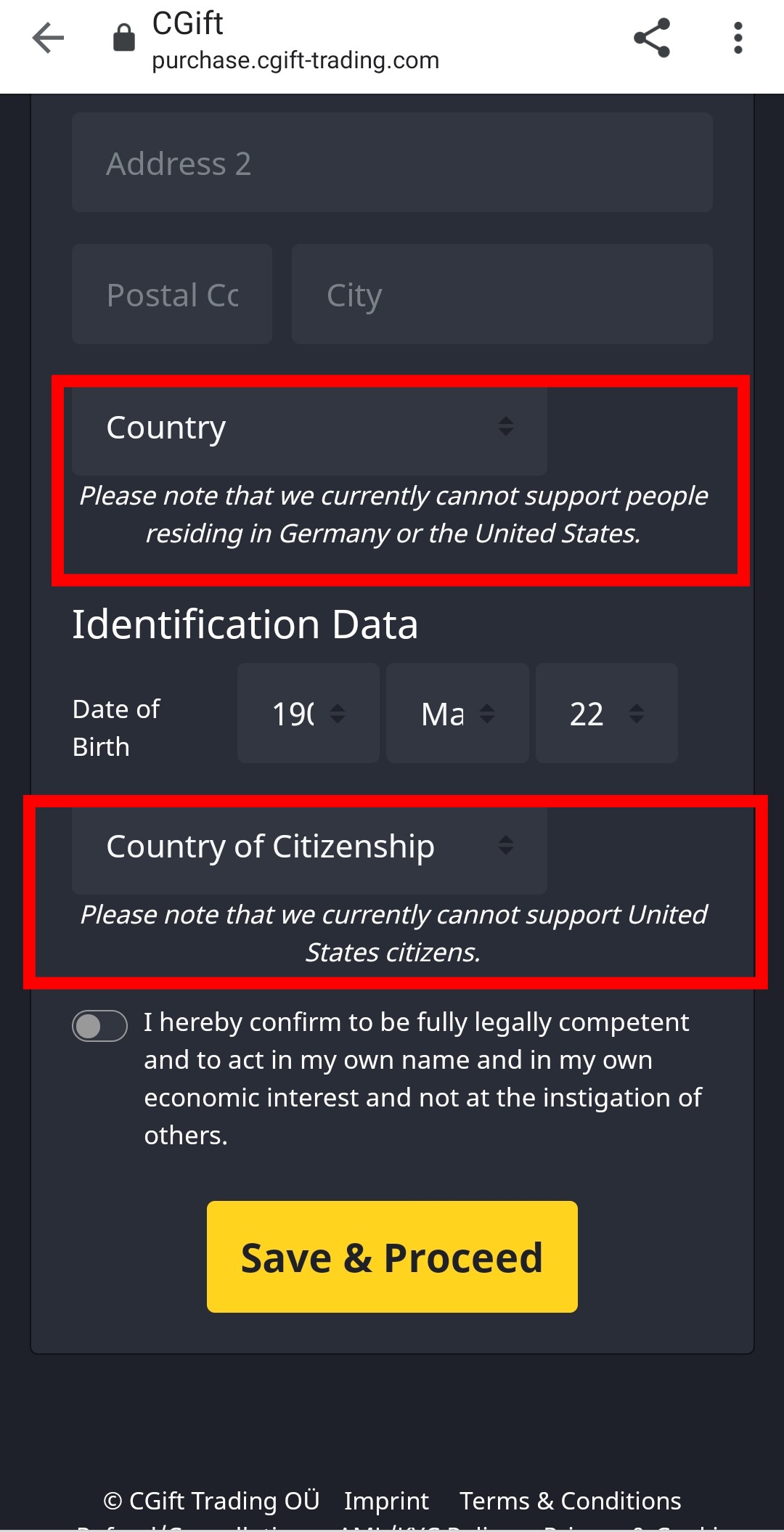784x1532 pixels.
Task: Focus the City input field
Action: point(502,295)
